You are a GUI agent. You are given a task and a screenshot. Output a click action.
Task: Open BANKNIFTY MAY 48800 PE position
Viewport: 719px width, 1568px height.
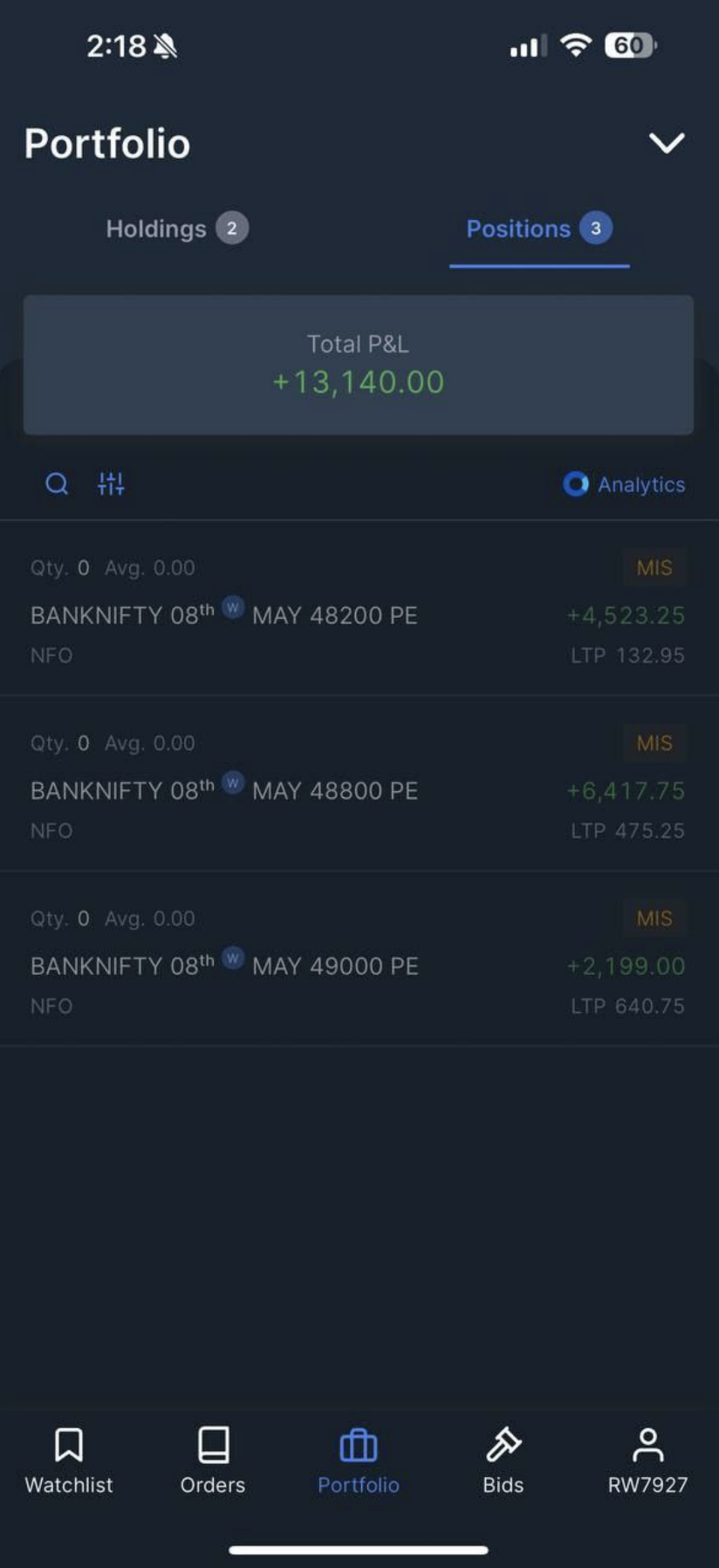coord(359,784)
